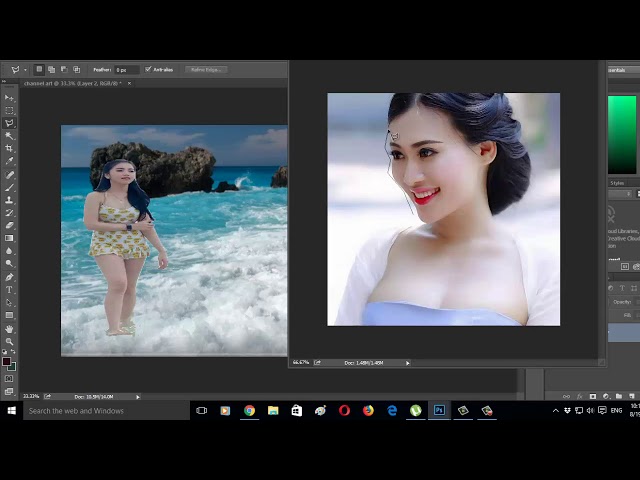Viewport: 640px width, 480px height.
Task: Select the Brush tool
Action: point(9,187)
